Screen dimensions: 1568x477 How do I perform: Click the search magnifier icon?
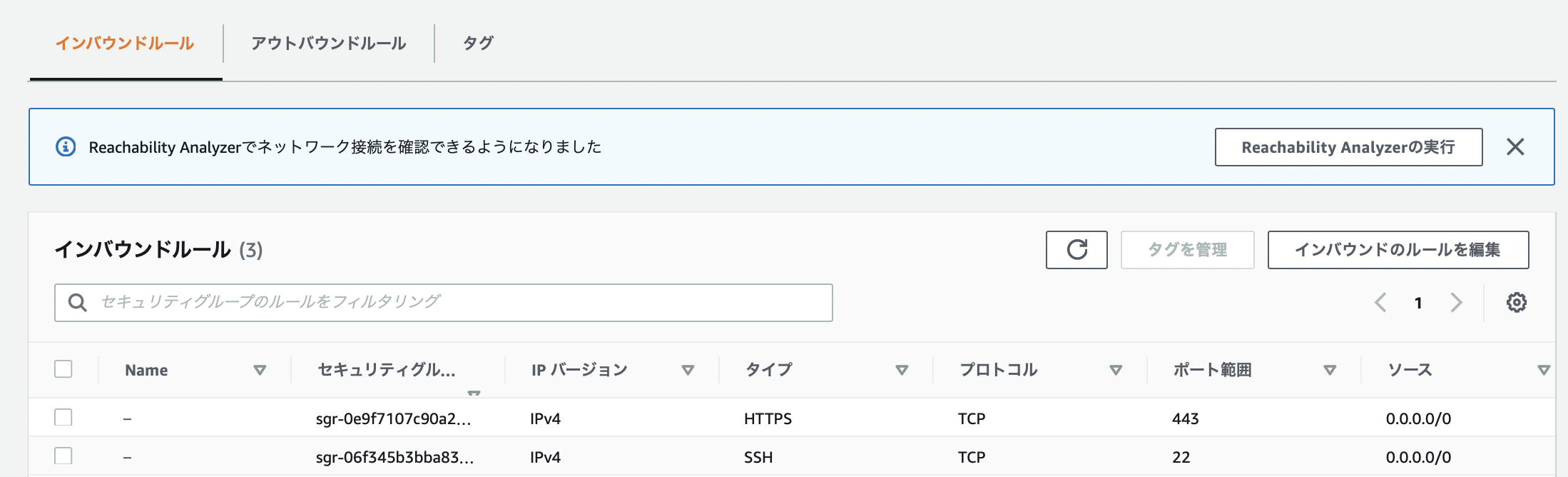78,303
